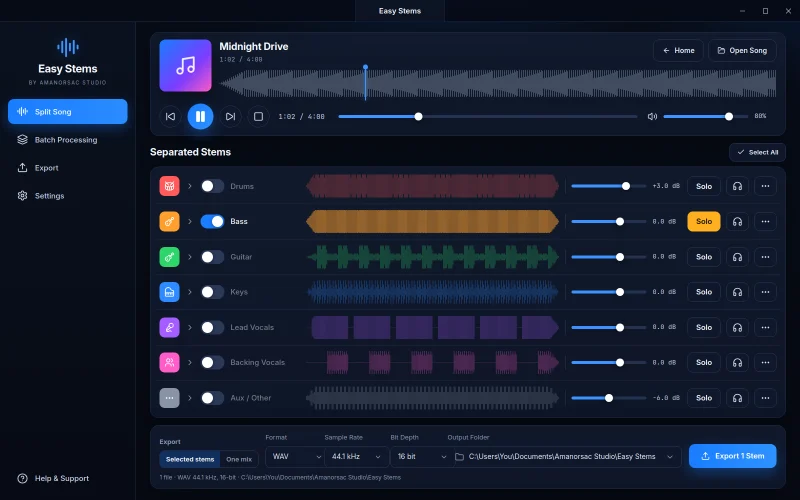Mute audio with the speaker icon
This screenshot has width=800, height=500.
pos(652,116)
